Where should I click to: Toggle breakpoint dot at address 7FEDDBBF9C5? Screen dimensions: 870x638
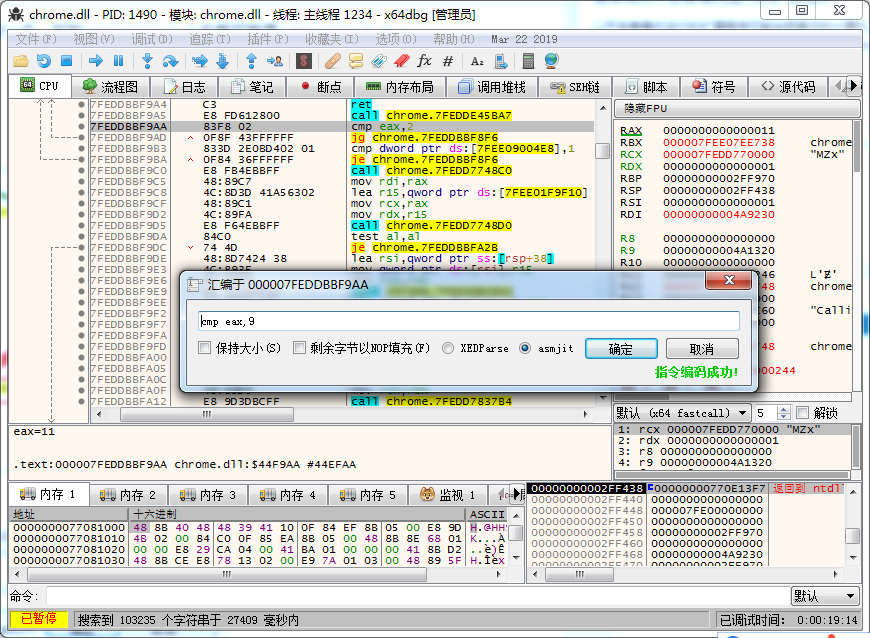82,181
